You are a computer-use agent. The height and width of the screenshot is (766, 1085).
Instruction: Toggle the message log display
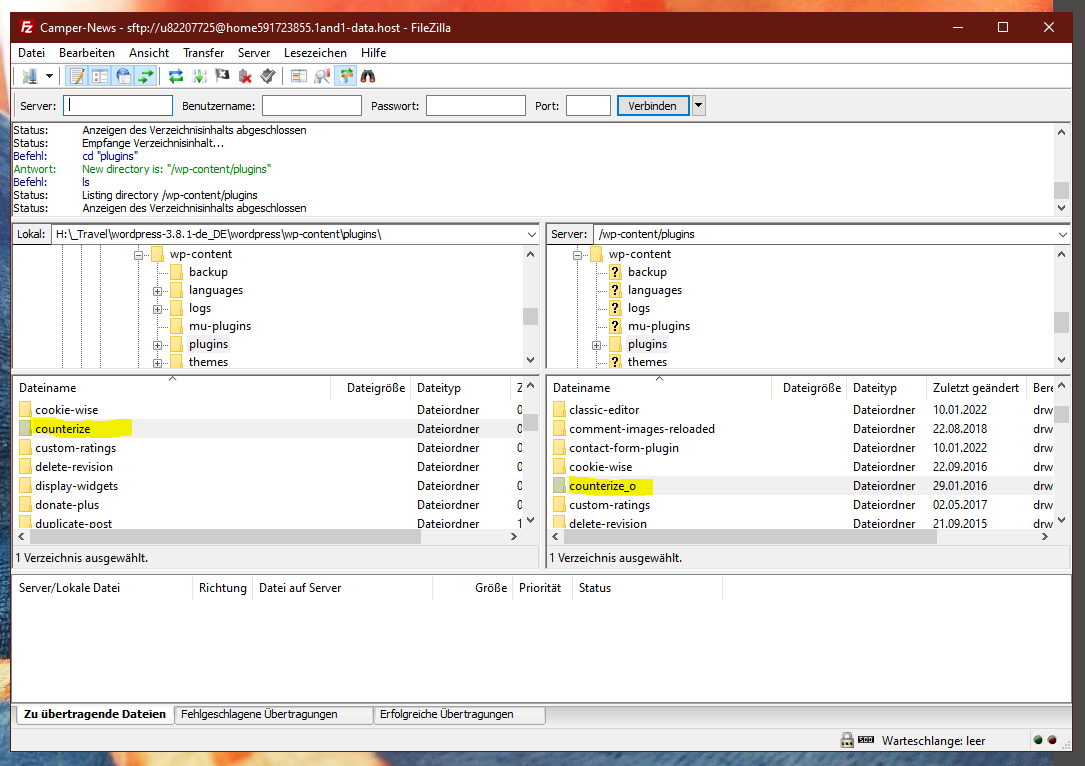[77, 76]
